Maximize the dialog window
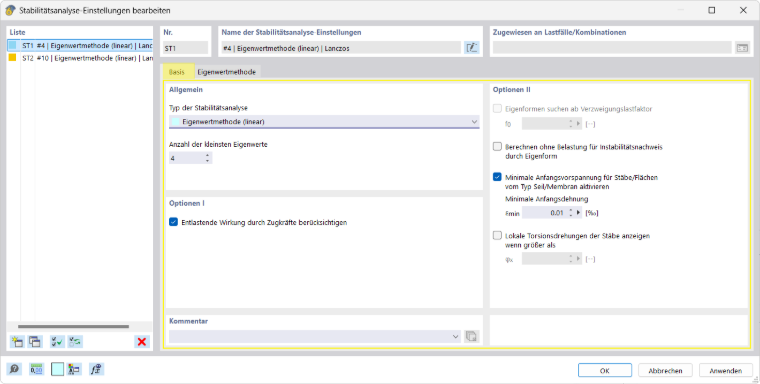The height and width of the screenshot is (384, 760). (712, 10)
